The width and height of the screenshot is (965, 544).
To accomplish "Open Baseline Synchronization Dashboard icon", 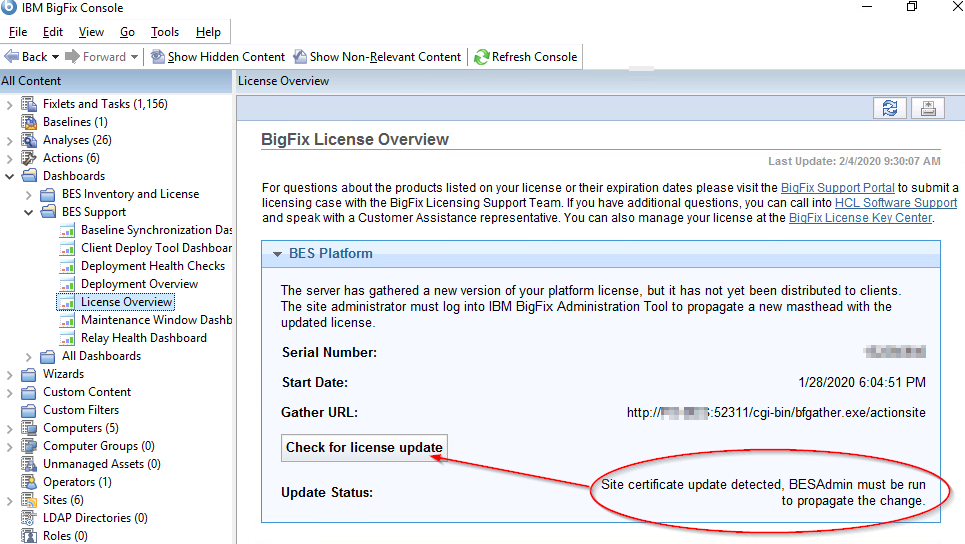I will (x=67, y=230).
